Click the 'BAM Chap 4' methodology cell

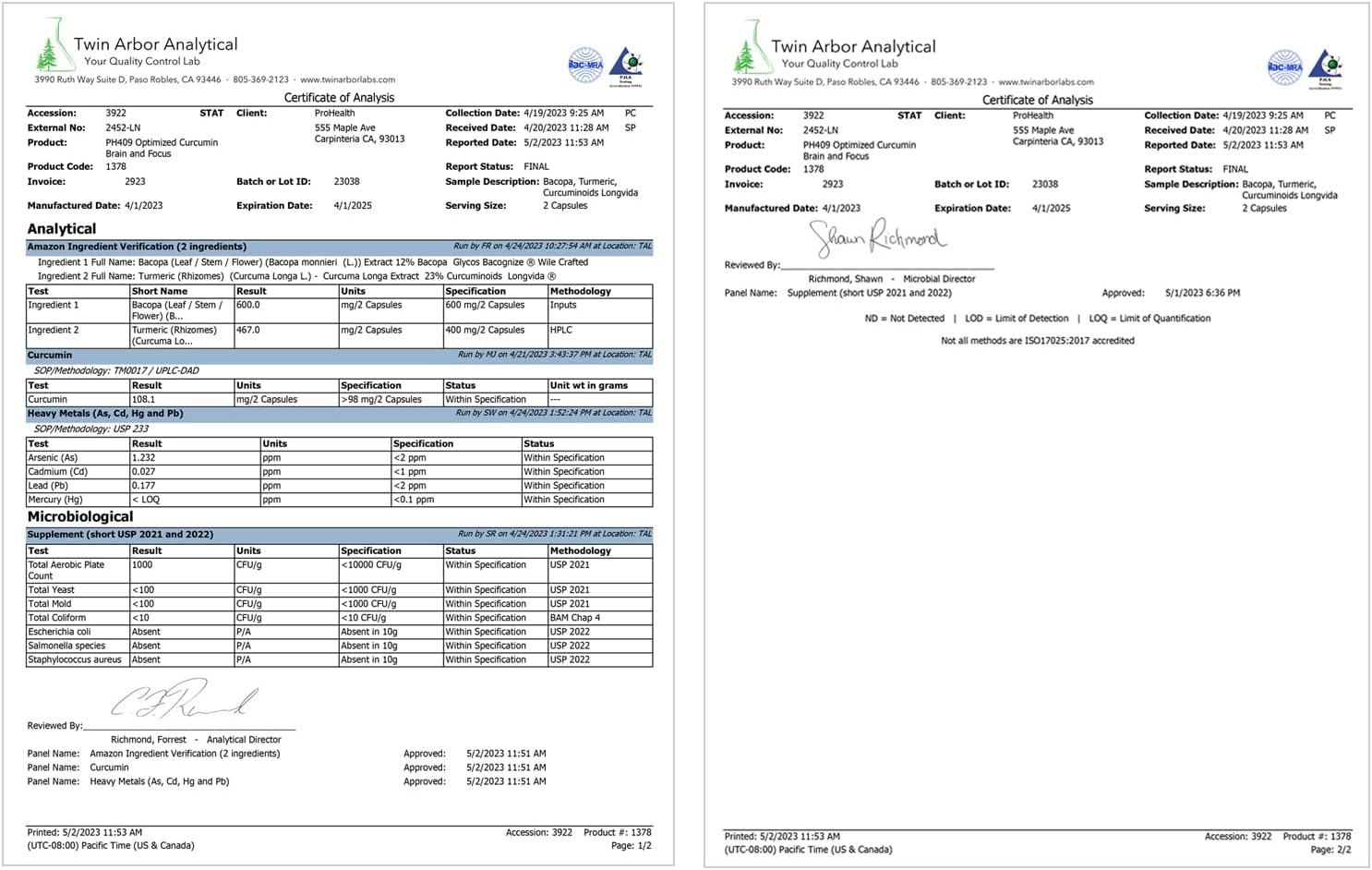tap(600, 618)
